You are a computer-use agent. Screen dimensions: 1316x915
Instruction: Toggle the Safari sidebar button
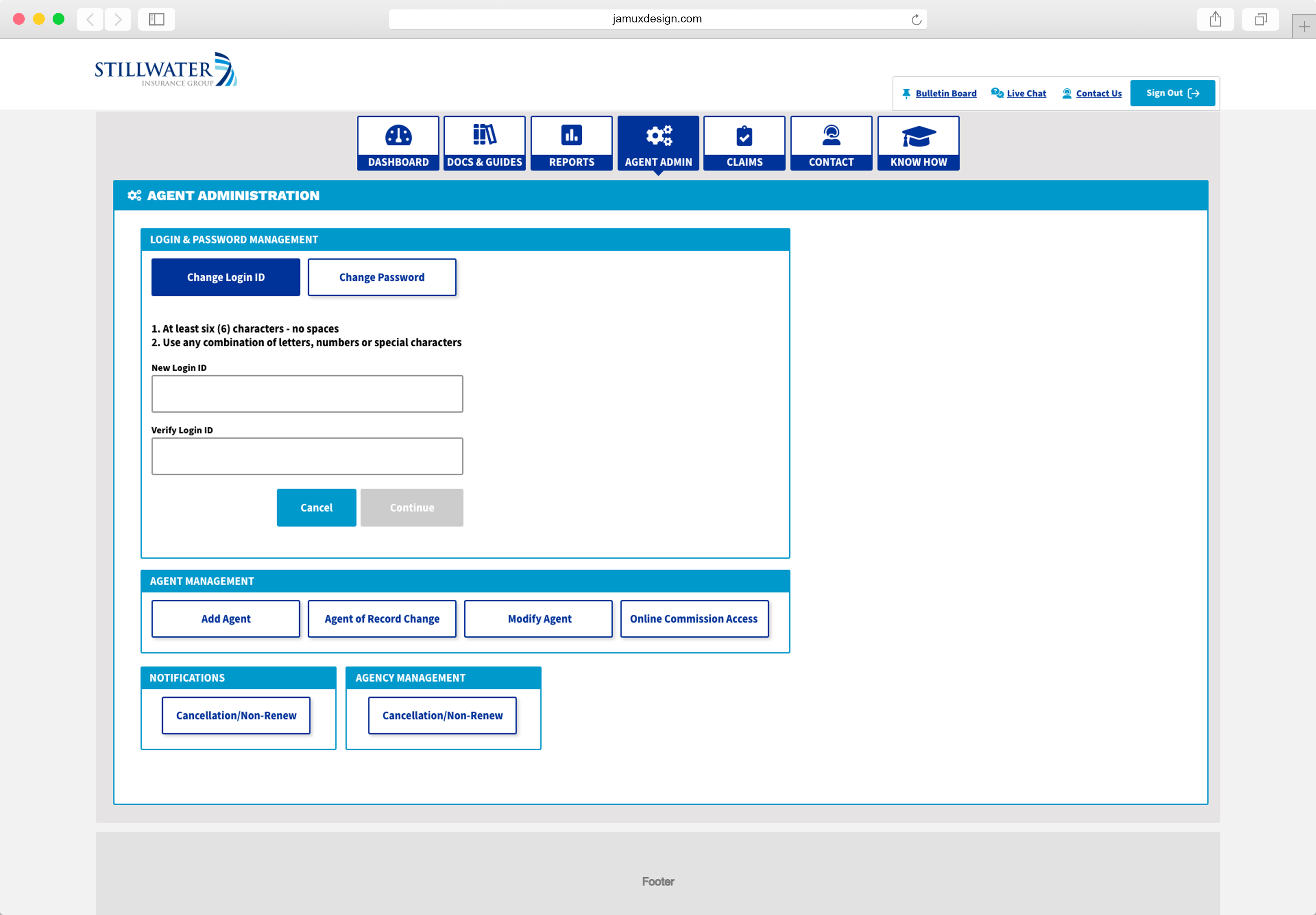click(156, 20)
